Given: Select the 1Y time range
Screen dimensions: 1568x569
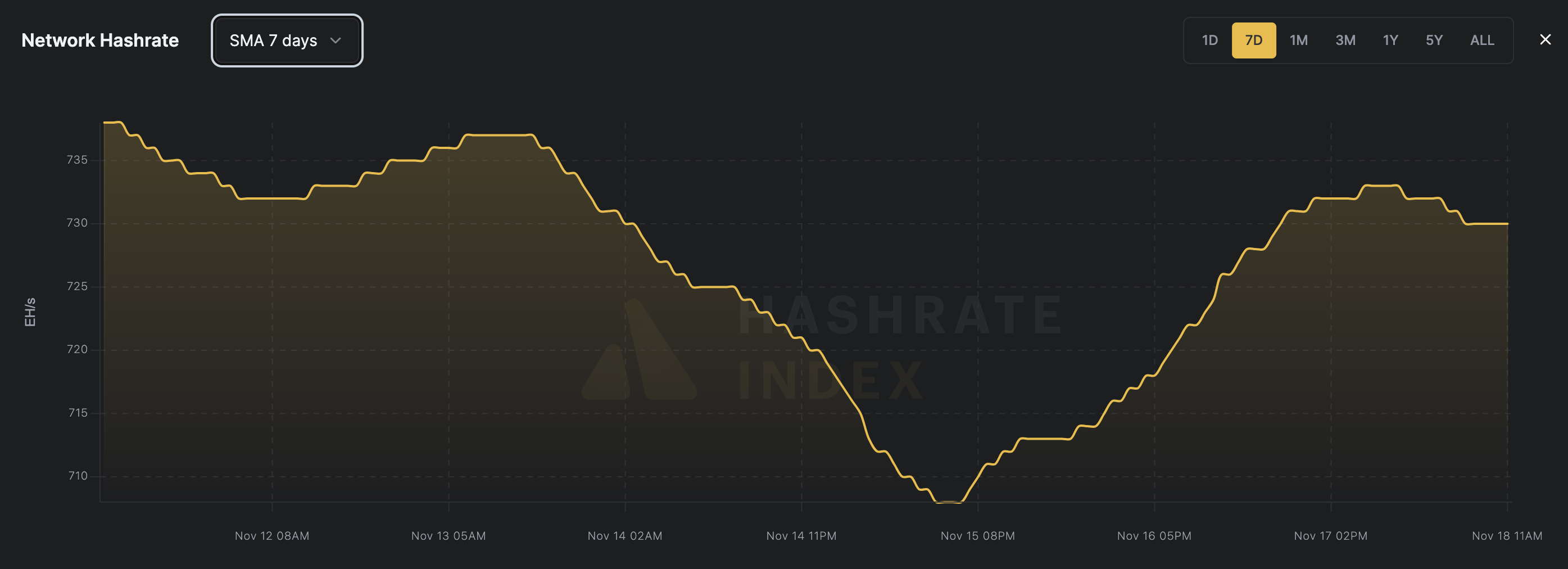Looking at the screenshot, I should [1390, 41].
